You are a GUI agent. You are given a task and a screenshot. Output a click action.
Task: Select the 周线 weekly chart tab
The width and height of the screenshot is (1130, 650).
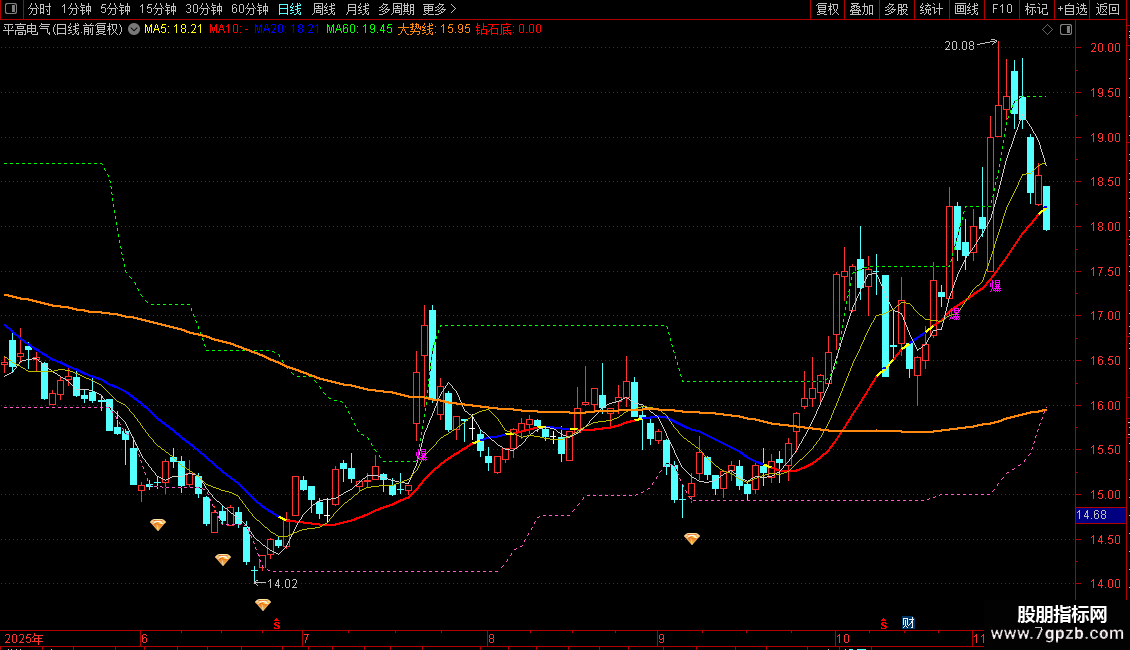click(324, 9)
